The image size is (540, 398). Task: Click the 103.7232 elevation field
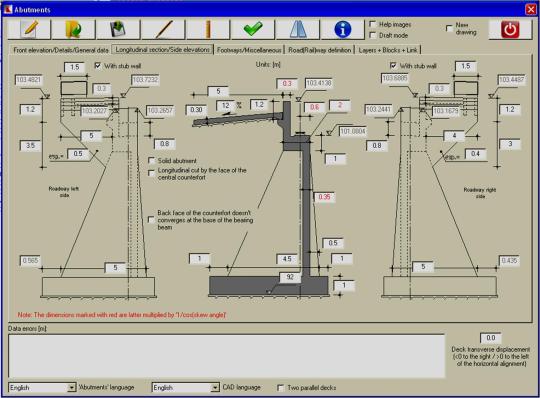click(145, 80)
